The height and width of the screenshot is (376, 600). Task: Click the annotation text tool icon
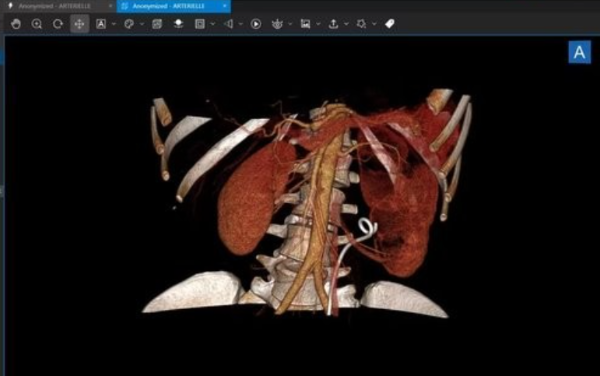tap(101, 24)
